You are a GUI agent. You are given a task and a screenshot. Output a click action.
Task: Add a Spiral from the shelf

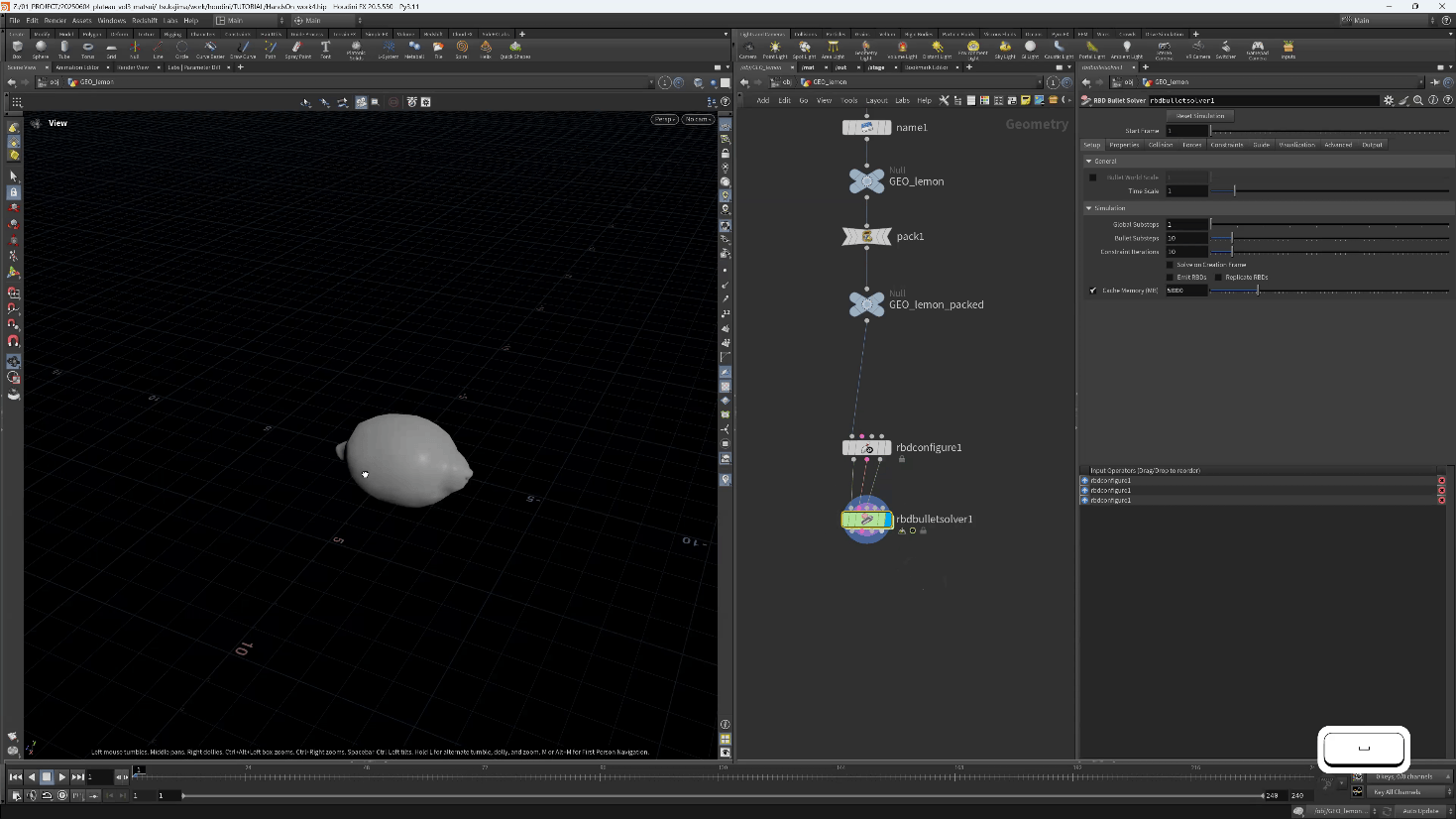click(x=462, y=49)
